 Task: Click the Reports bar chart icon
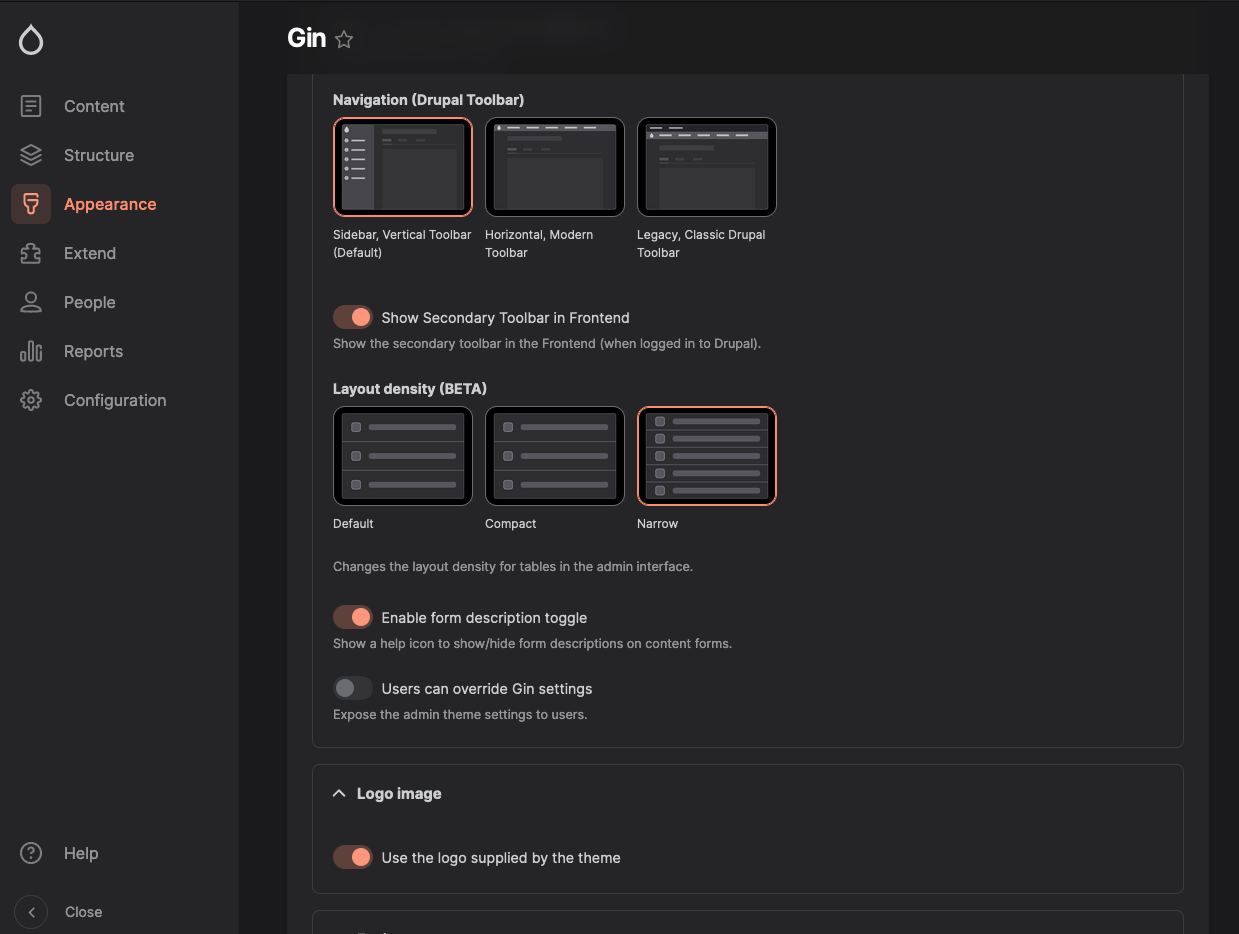(31, 351)
